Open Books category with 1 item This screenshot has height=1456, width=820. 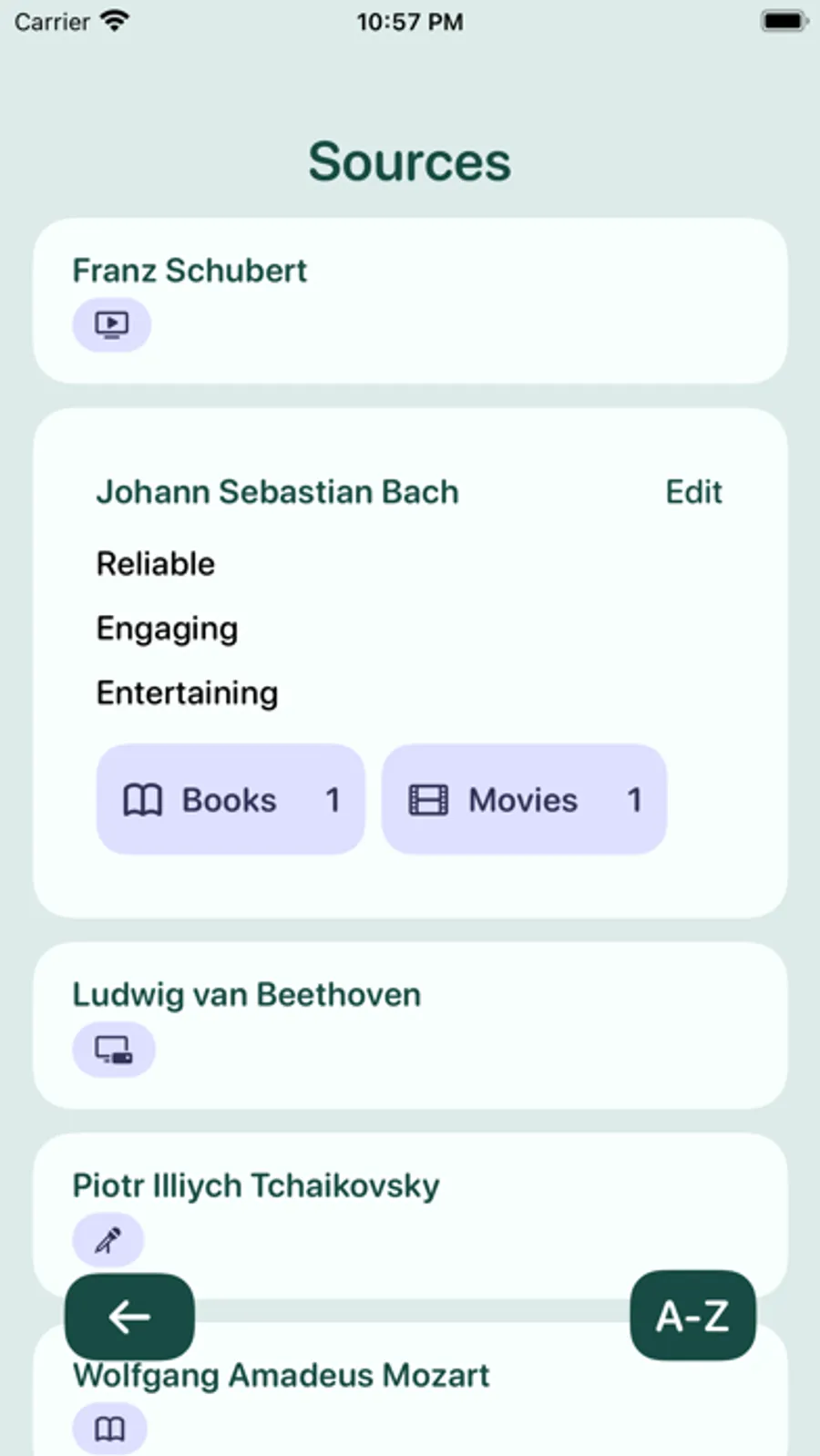(231, 800)
